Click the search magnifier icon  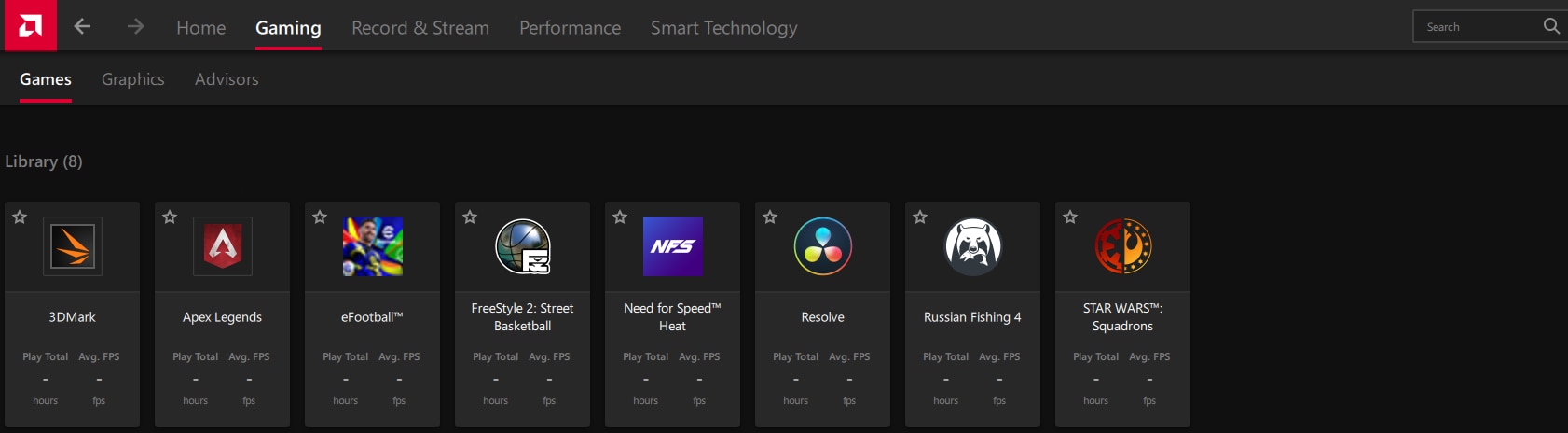tap(1551, 26)
